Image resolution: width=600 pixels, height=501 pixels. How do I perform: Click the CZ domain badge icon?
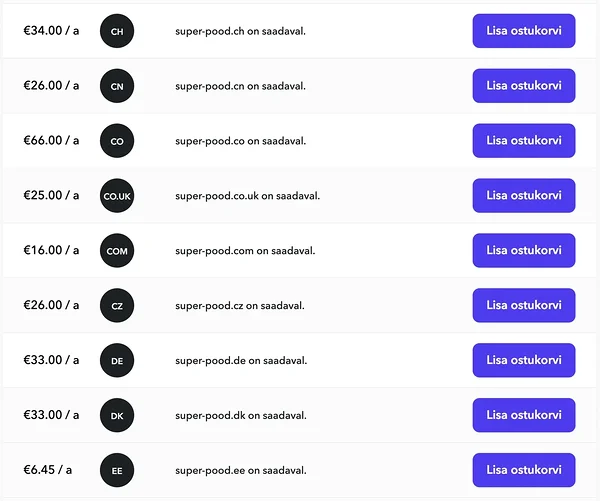point(117,305)
